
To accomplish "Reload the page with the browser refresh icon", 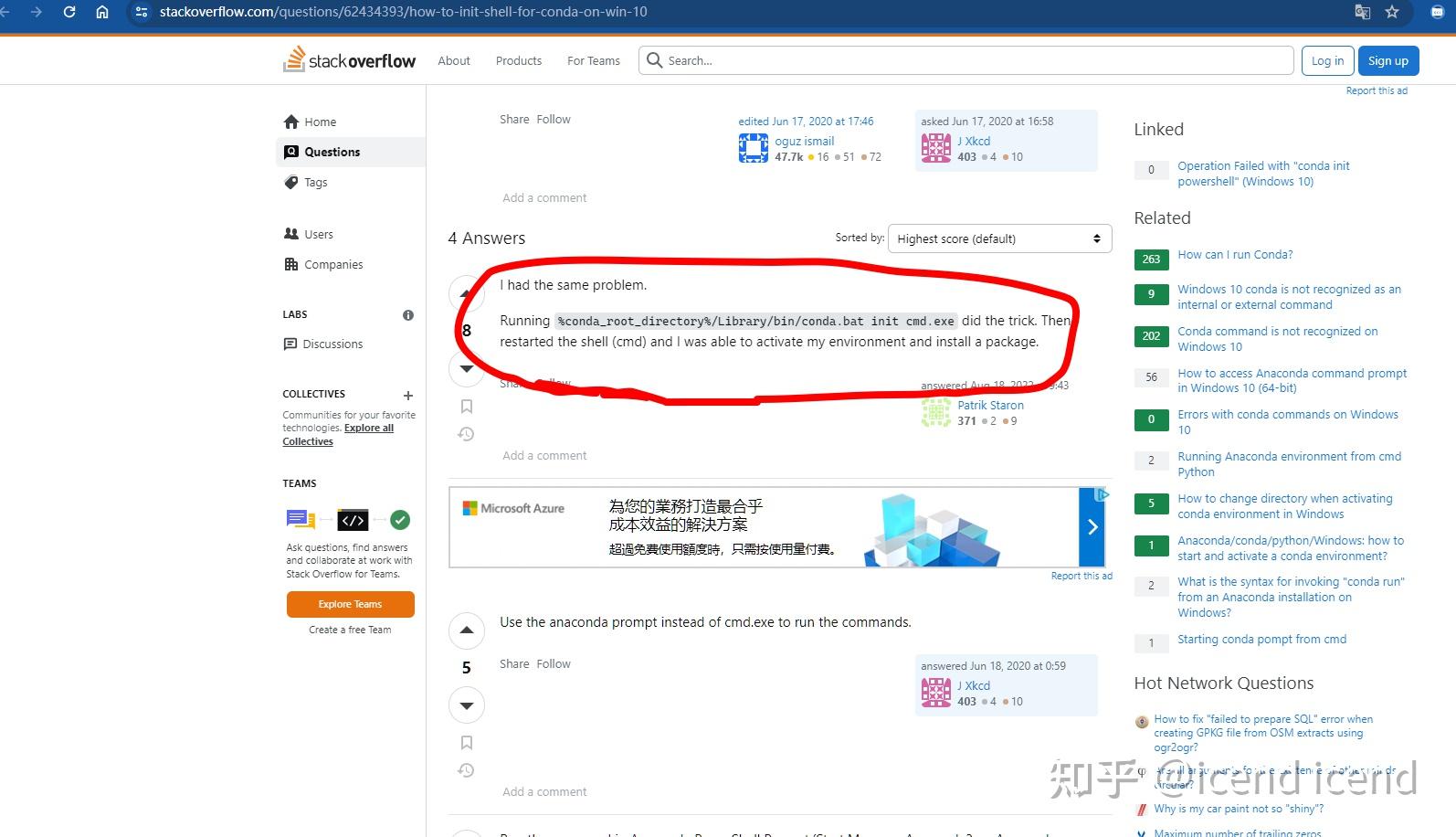I will click(x=69, y=12).
